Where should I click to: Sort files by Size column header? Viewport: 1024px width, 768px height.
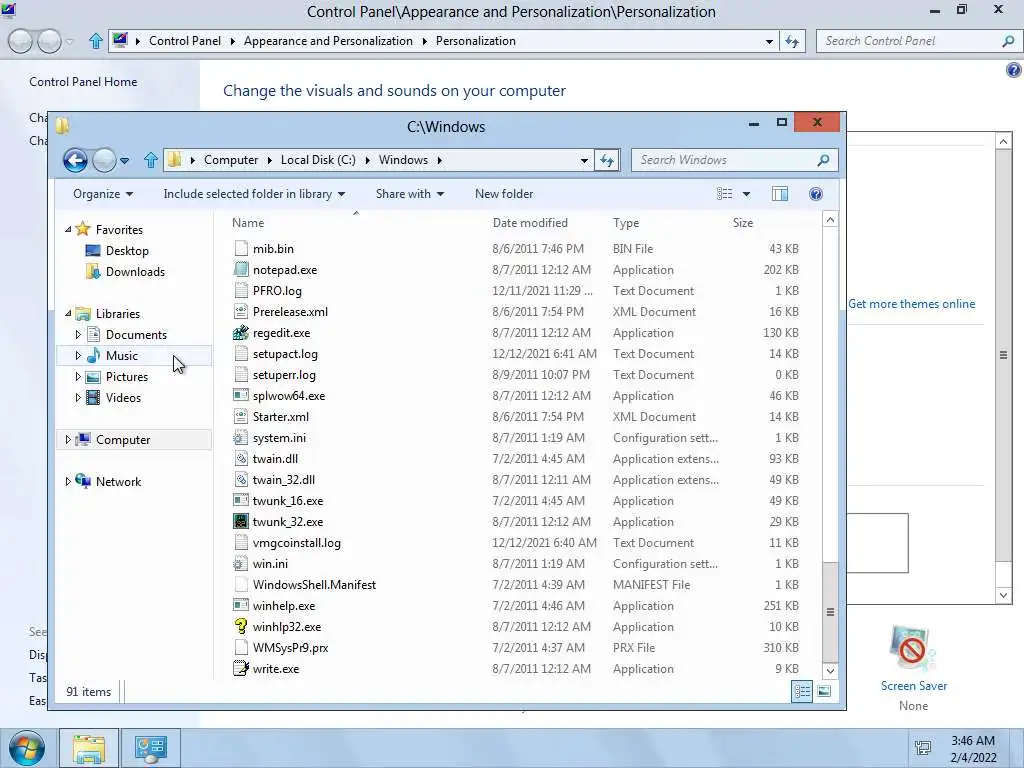pyautogui.click(x=743, y=223)
